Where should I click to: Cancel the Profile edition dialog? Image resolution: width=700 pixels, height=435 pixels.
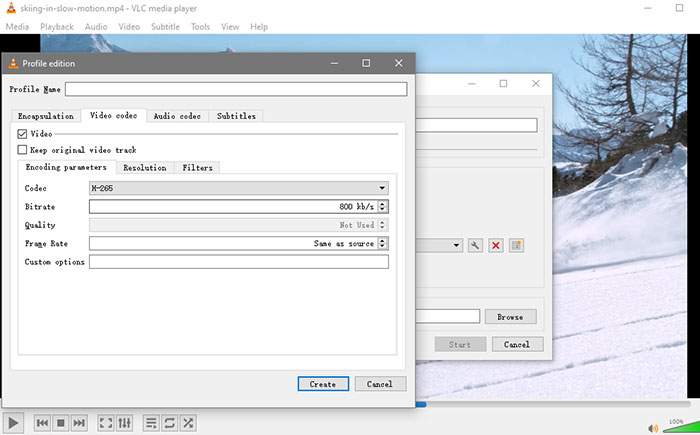[380, 384]
